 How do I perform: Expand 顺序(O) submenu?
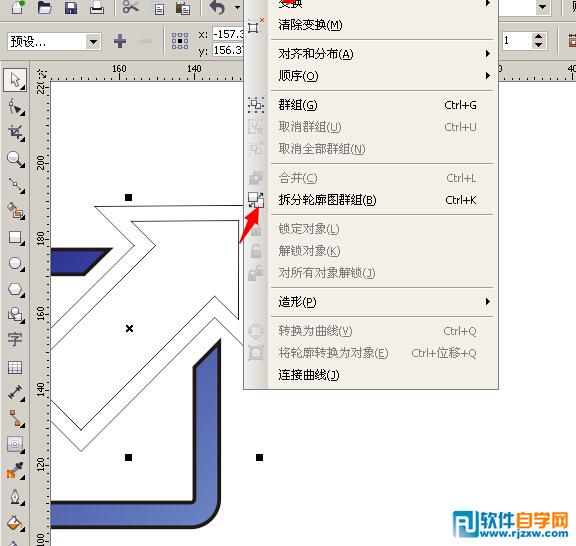point(371,76)
